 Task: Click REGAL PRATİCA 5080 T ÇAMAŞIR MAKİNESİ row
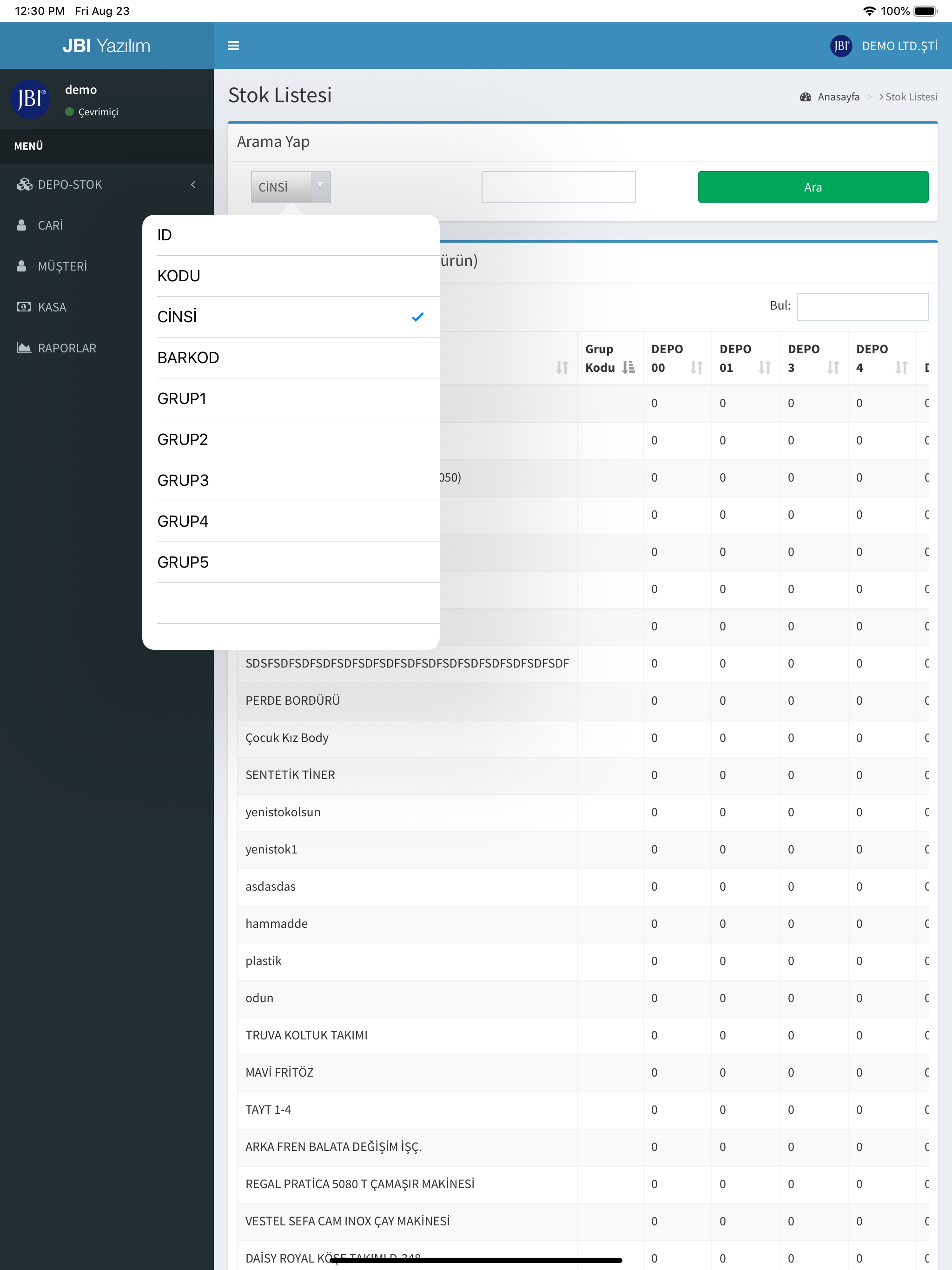pos(583,1184)
